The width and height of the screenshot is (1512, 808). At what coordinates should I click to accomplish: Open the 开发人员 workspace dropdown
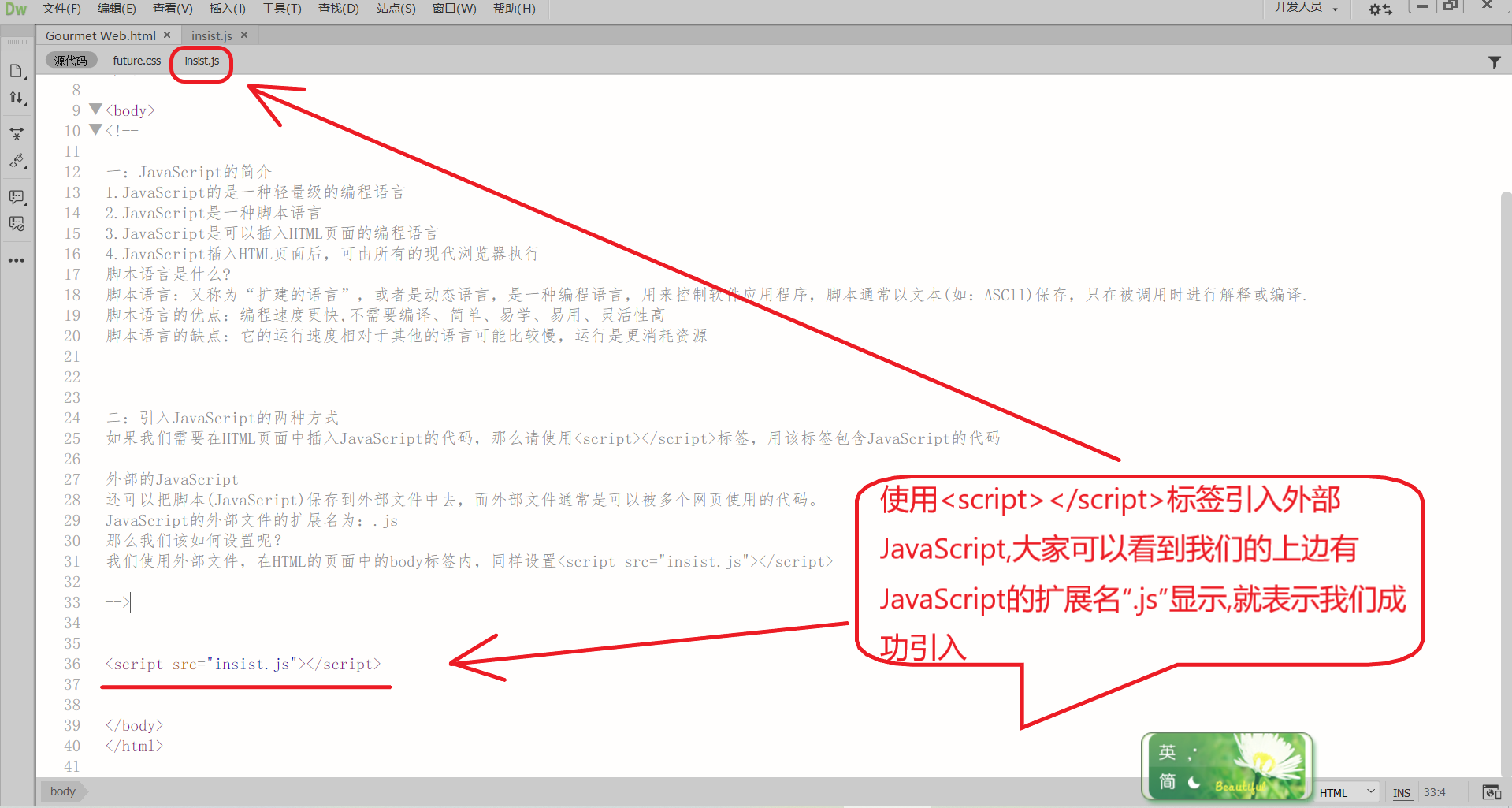(1306, 8)
